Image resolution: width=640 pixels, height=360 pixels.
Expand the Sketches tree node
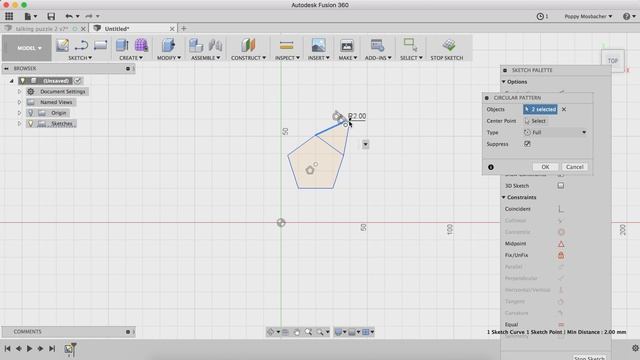coord(19,123)
